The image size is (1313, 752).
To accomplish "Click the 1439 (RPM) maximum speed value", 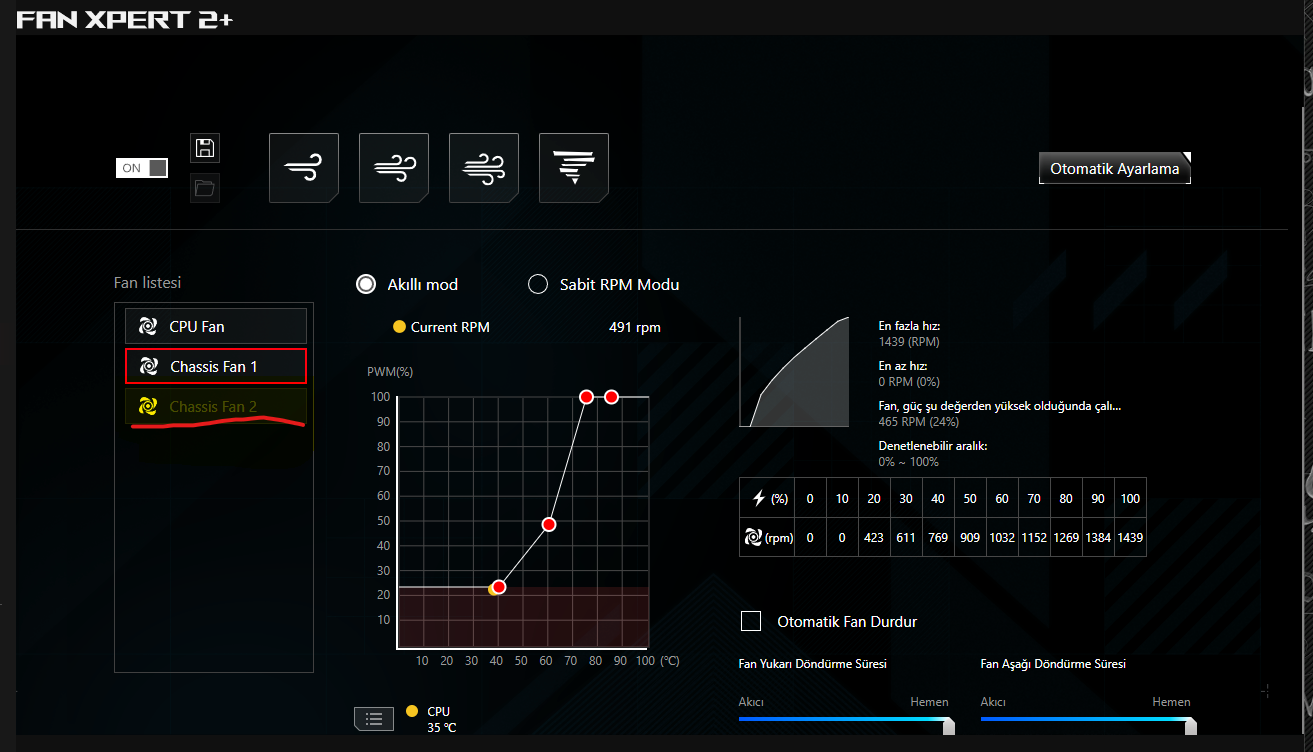I will pyautogui.click(x=909, y=342).
